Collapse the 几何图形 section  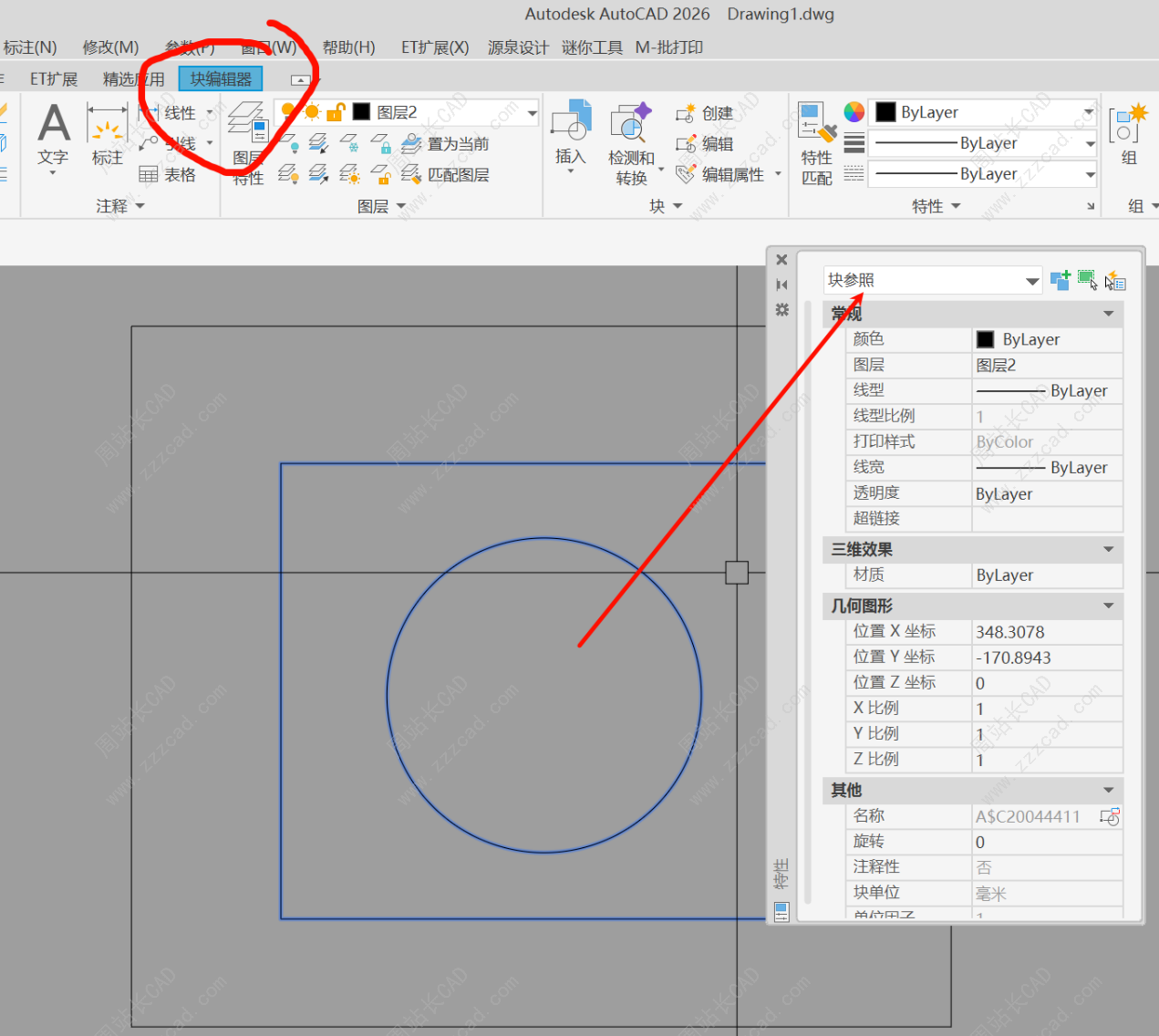[x=1108, y=606]
